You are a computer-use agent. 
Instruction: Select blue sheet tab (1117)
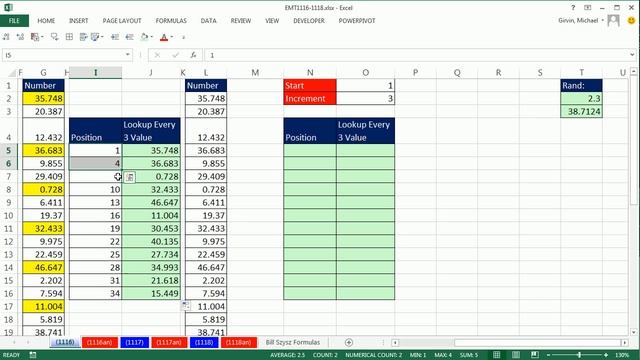(x=134, y=342)
